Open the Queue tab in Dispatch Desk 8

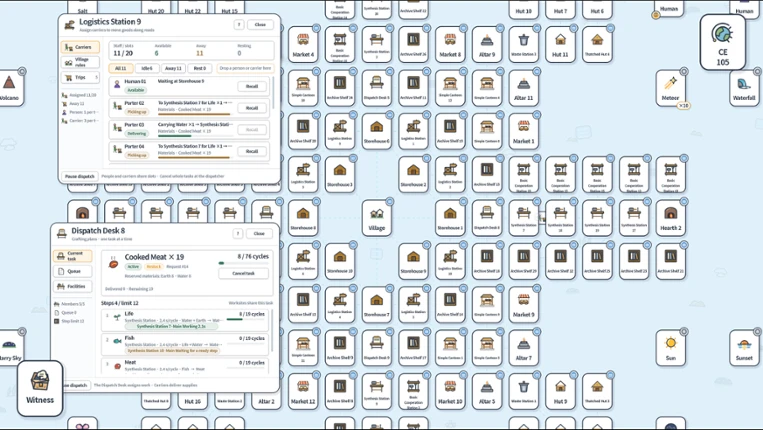coord(73,271)
